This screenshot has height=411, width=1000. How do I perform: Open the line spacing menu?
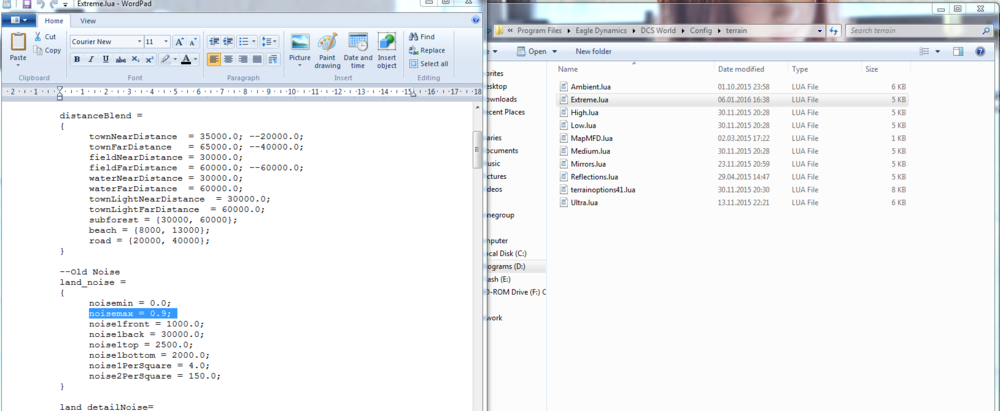click(269, 41)
